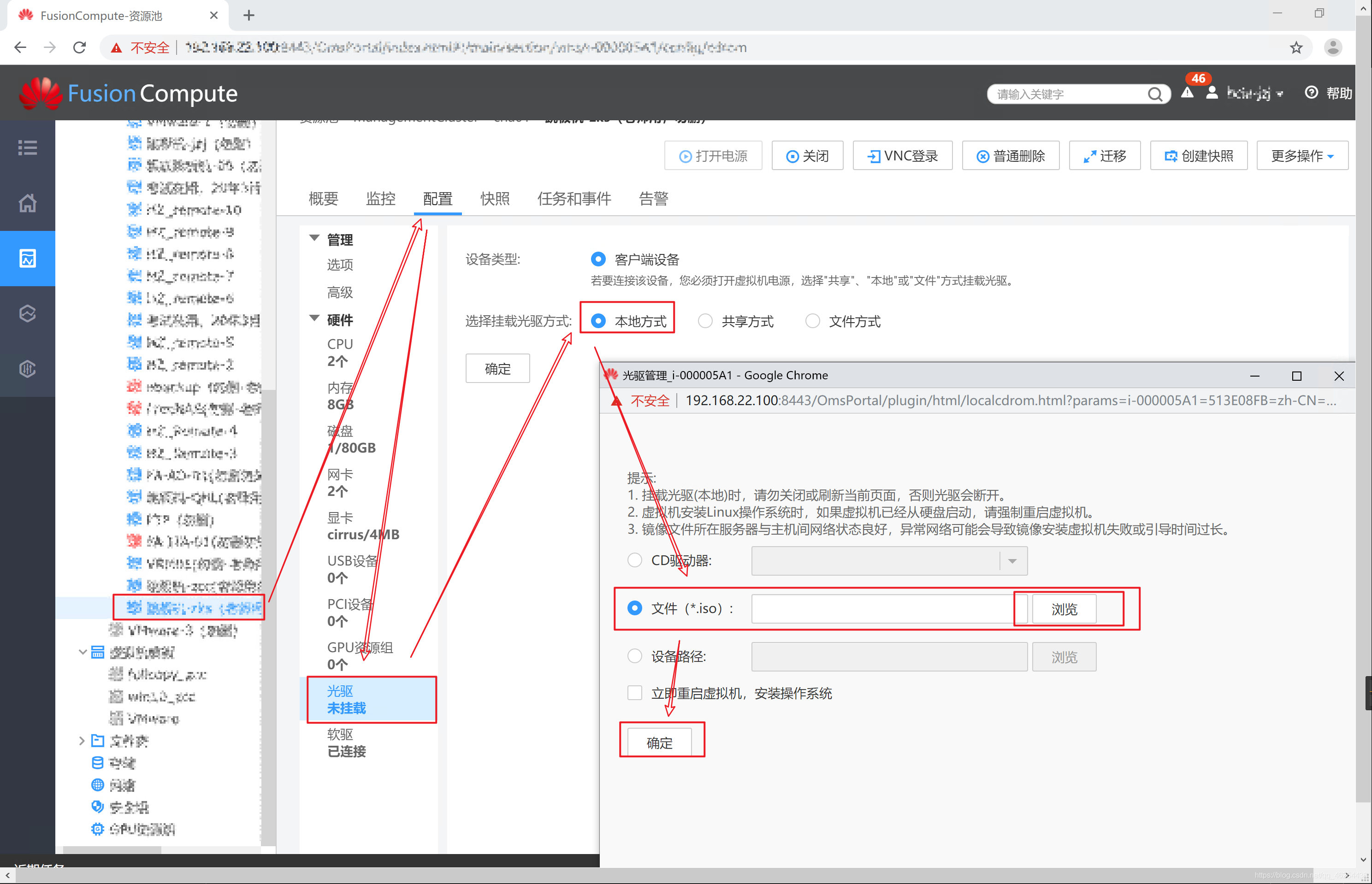
Task: Collapse the 硬件 section
Action: coord(314,318)
